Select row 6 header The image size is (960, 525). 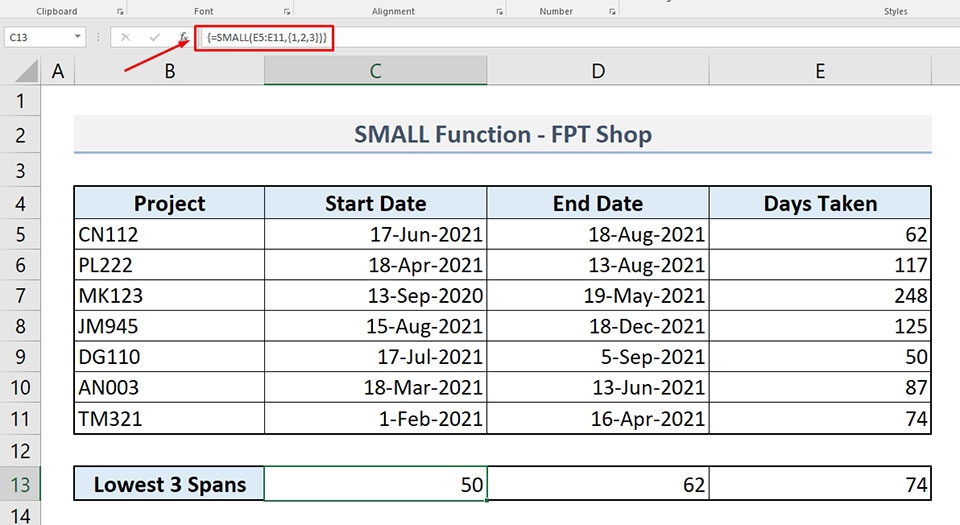[20, 265]
